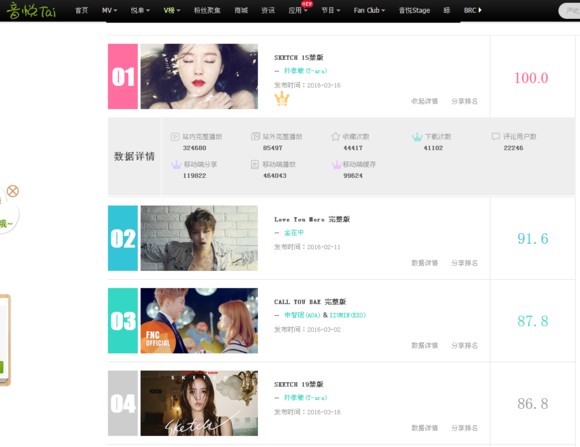Click the mobile cache crown icon
The image size is (580, 447).
(336, 165)
